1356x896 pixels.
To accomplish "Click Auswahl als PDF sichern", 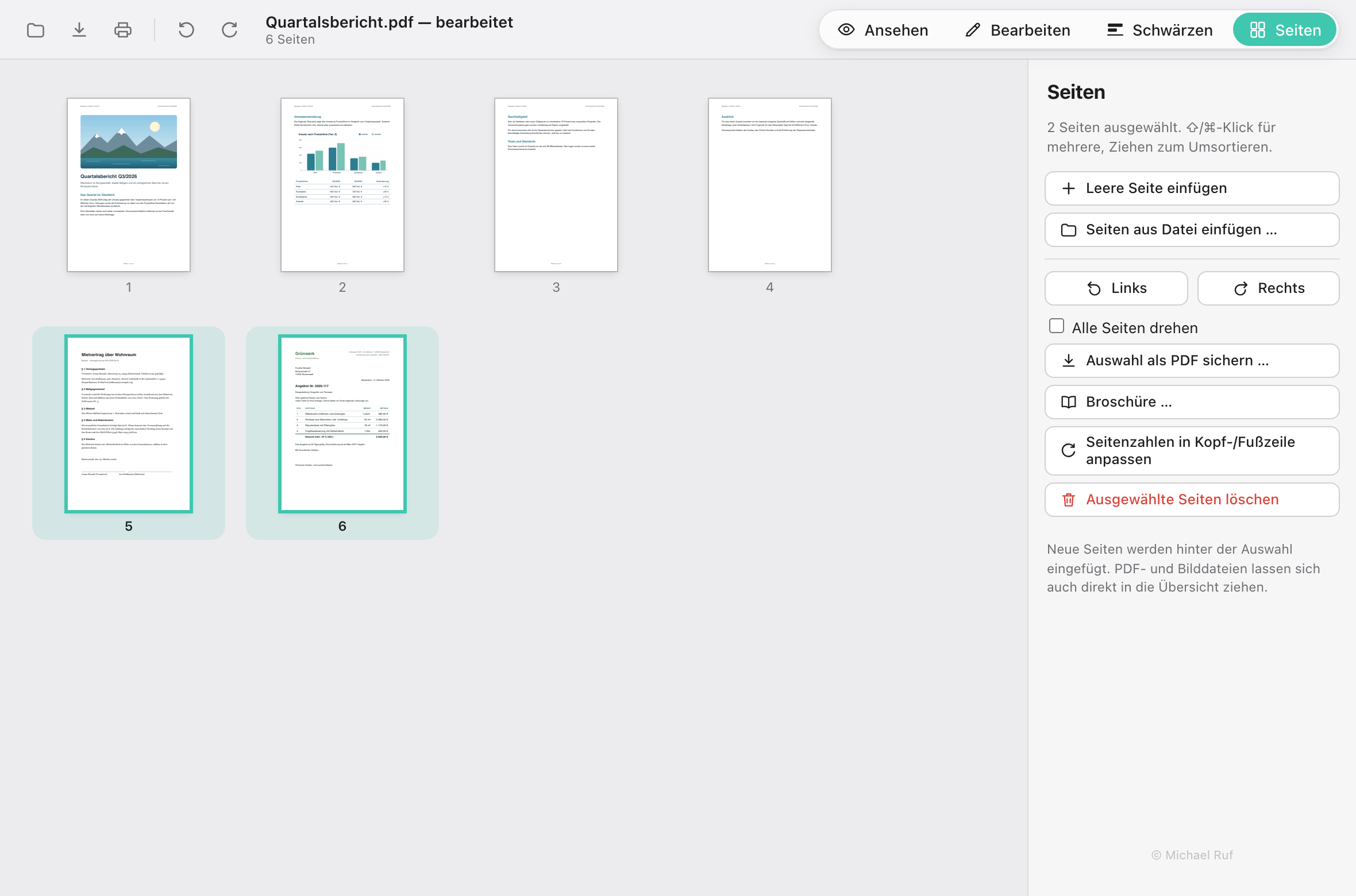I will (1192, 361).
